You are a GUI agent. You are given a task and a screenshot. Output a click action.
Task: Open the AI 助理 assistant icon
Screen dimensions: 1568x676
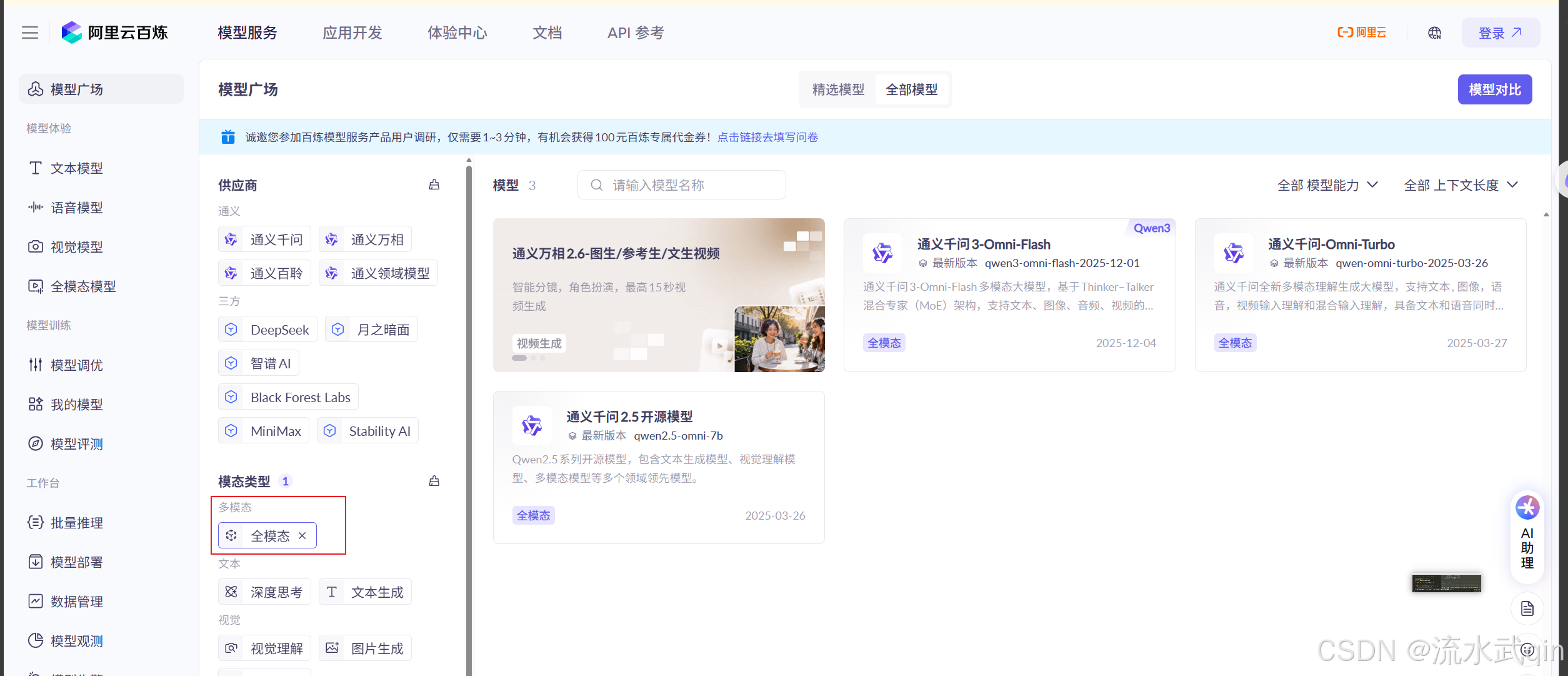coord(1527,508)
